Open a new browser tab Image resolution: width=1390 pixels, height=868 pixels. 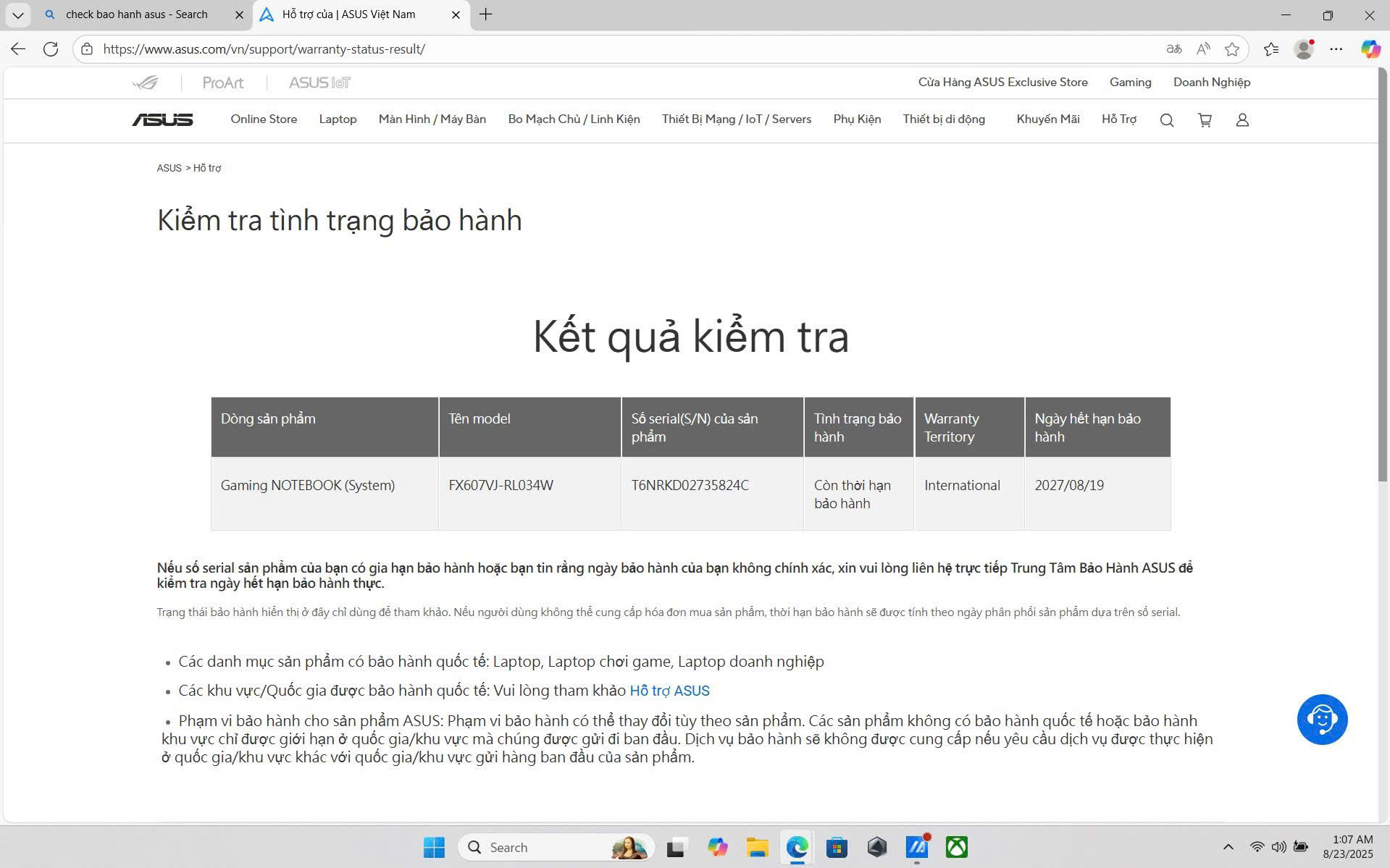(486, 14)
